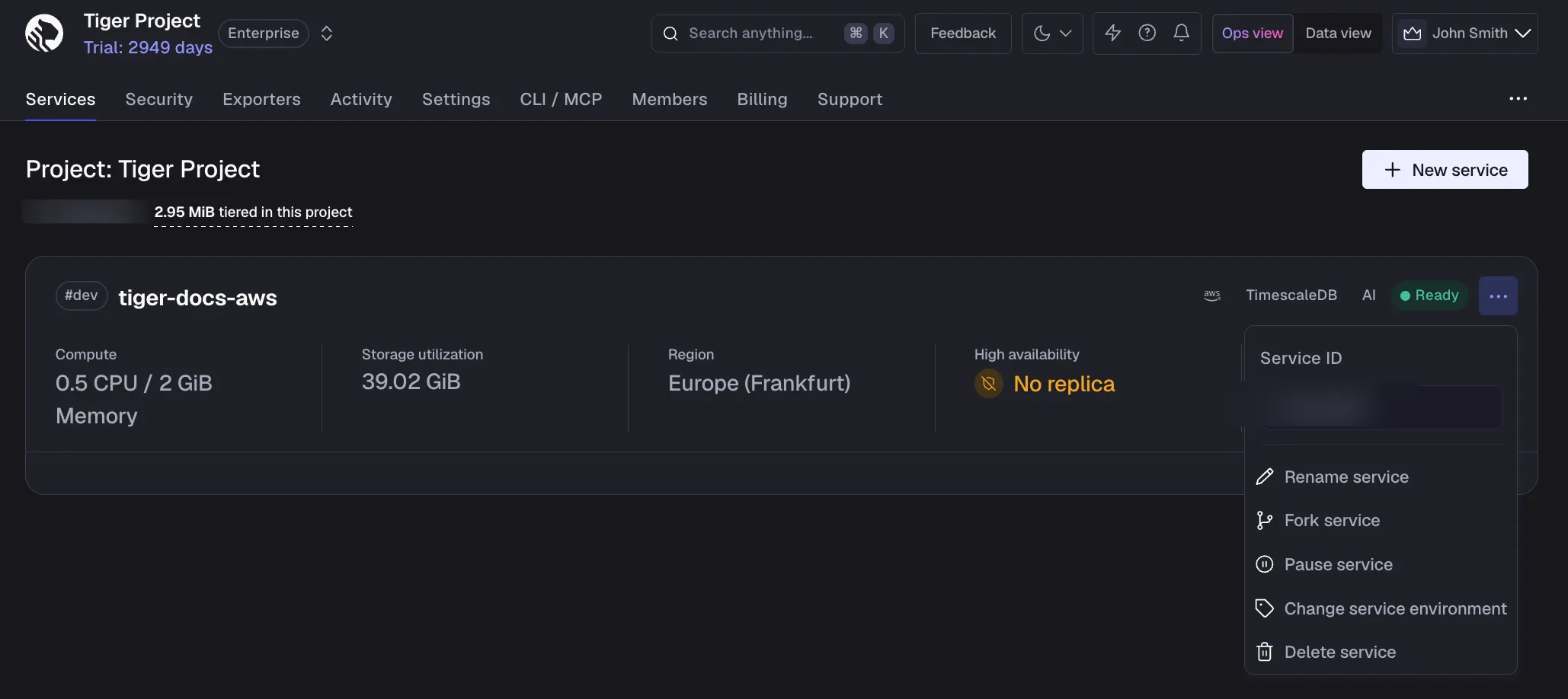Click the Command-K shortcut hint

click(869, 34)
